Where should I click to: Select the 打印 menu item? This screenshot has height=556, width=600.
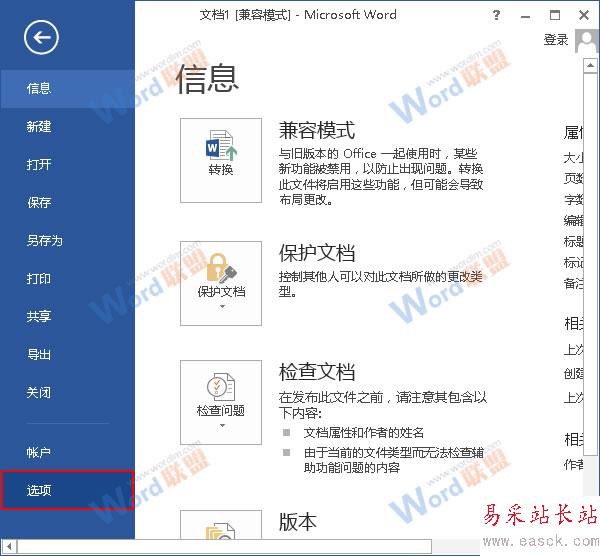click(67, 279)
